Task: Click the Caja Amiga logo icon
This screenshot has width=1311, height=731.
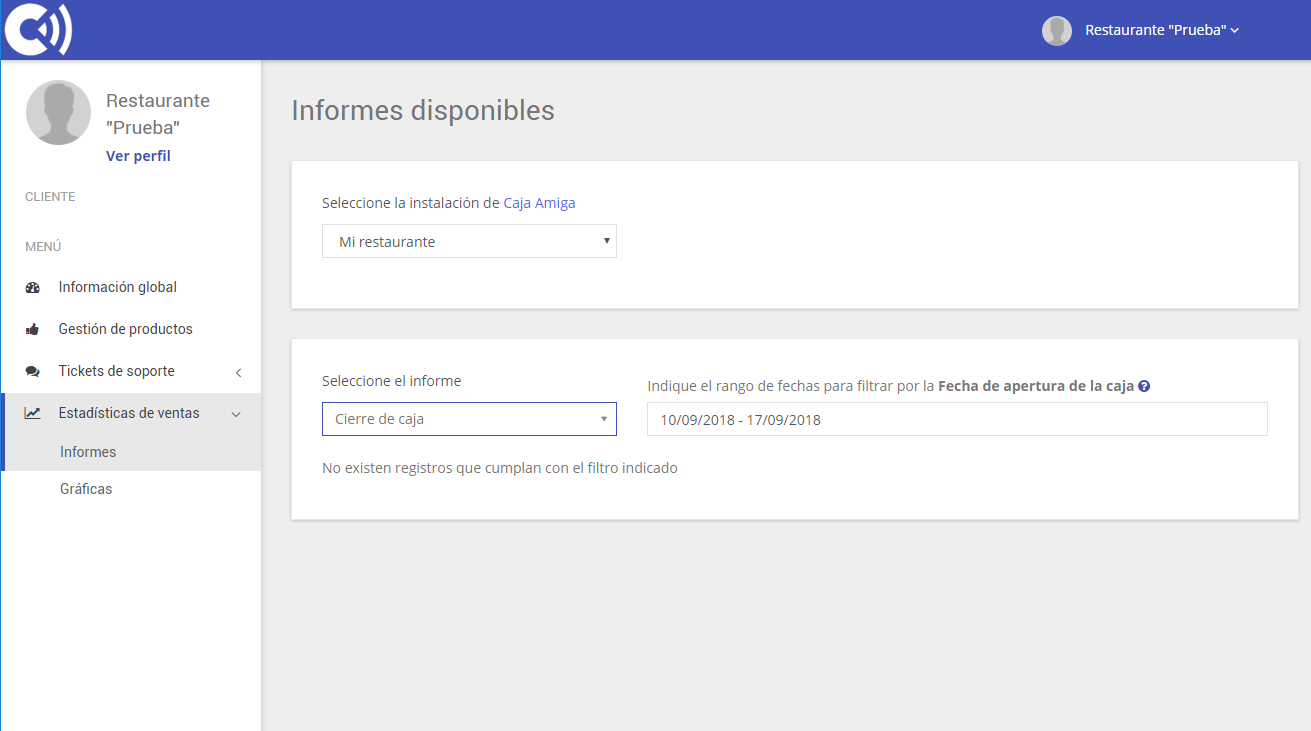Action: tap(37, 29)
